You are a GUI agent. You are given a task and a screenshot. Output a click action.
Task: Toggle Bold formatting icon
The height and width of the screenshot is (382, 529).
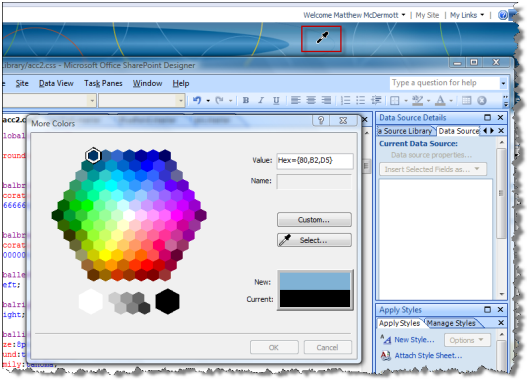pyautogui.click(x=246, y=100)
